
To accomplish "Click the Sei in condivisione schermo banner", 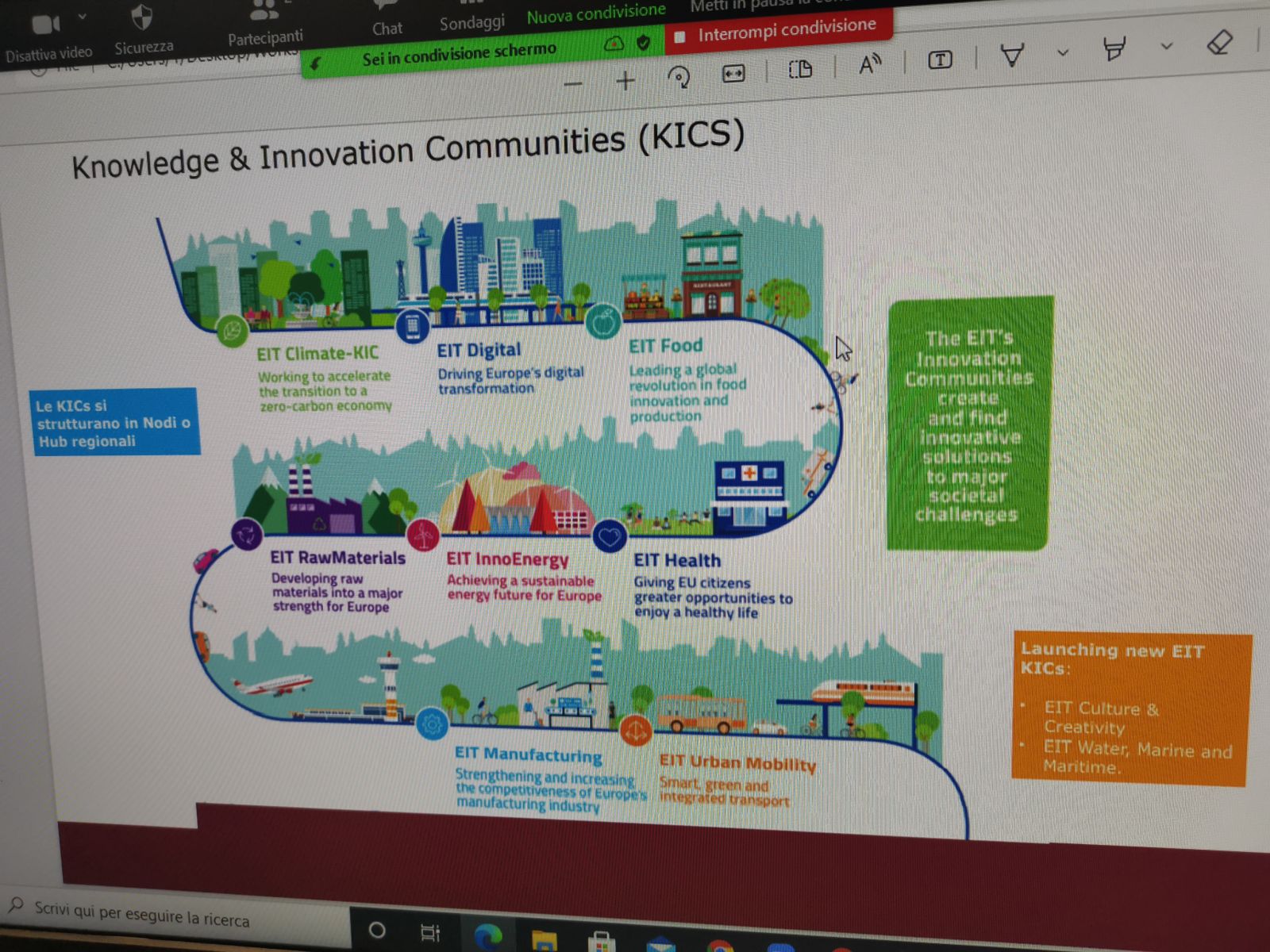I will click(459, 56).
